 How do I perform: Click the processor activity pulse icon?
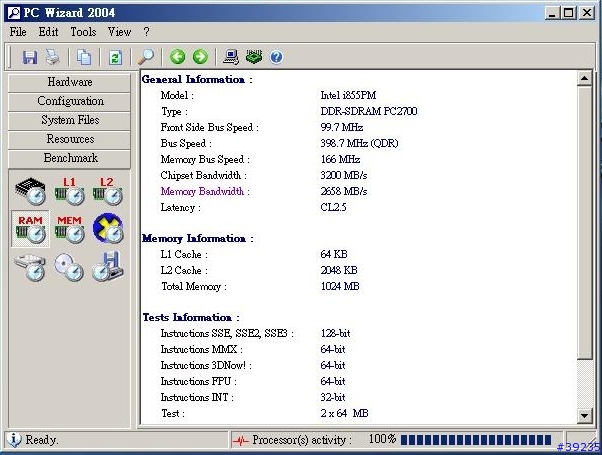click(x=240, y=440)
